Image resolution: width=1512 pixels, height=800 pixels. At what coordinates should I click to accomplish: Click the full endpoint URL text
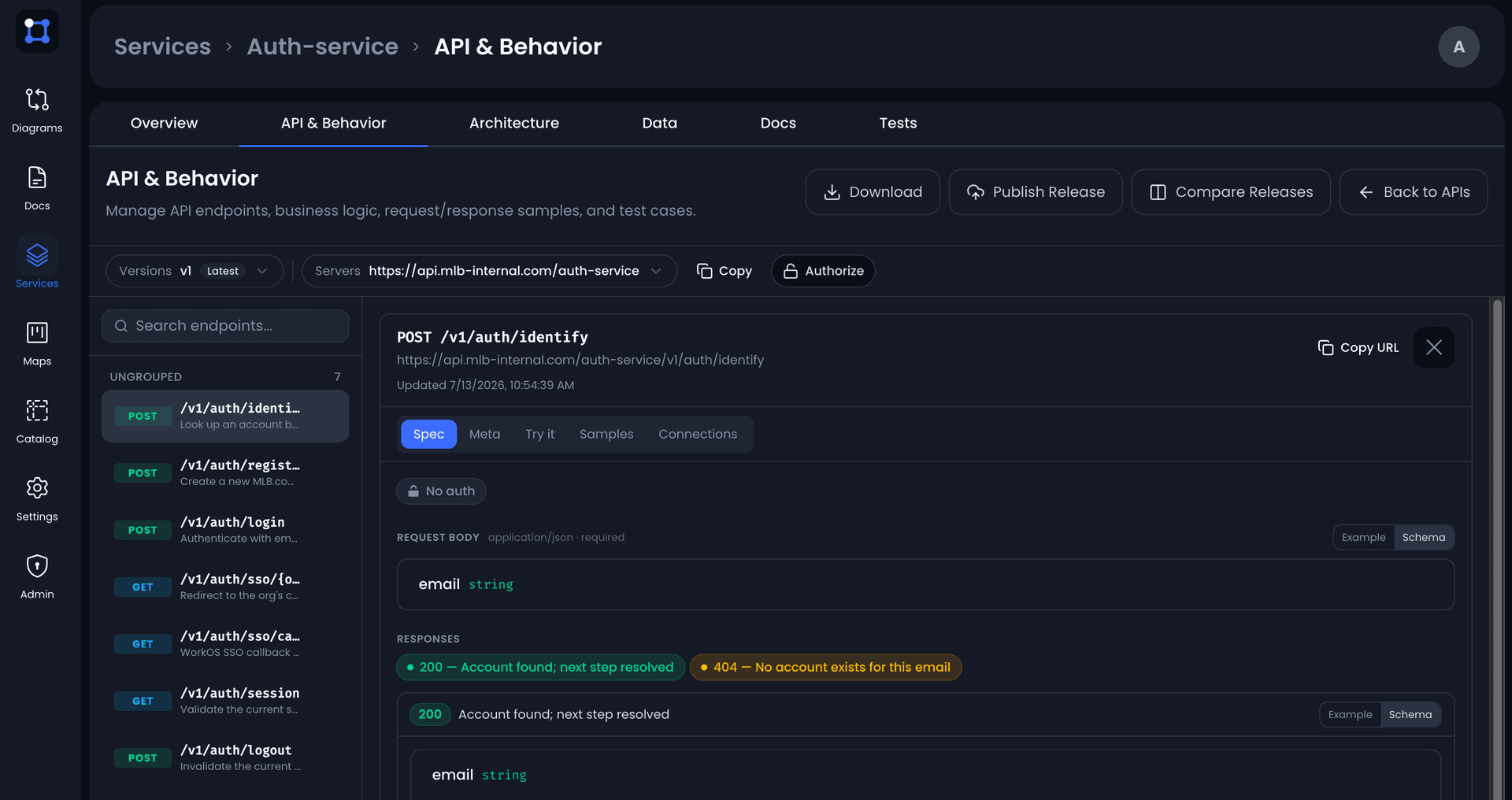[x=580, y=360]
